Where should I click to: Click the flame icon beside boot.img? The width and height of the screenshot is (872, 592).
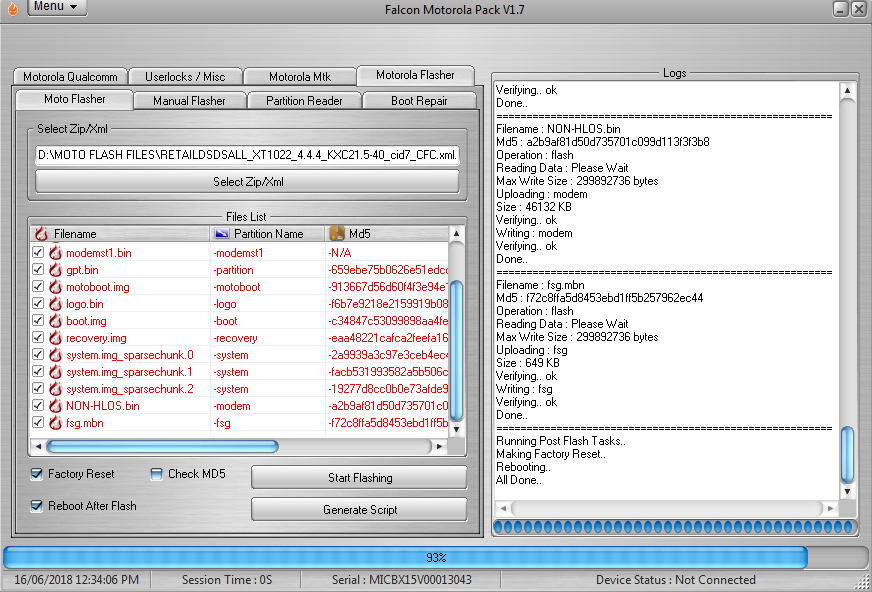pyautogui.click(x=55, y=321)
